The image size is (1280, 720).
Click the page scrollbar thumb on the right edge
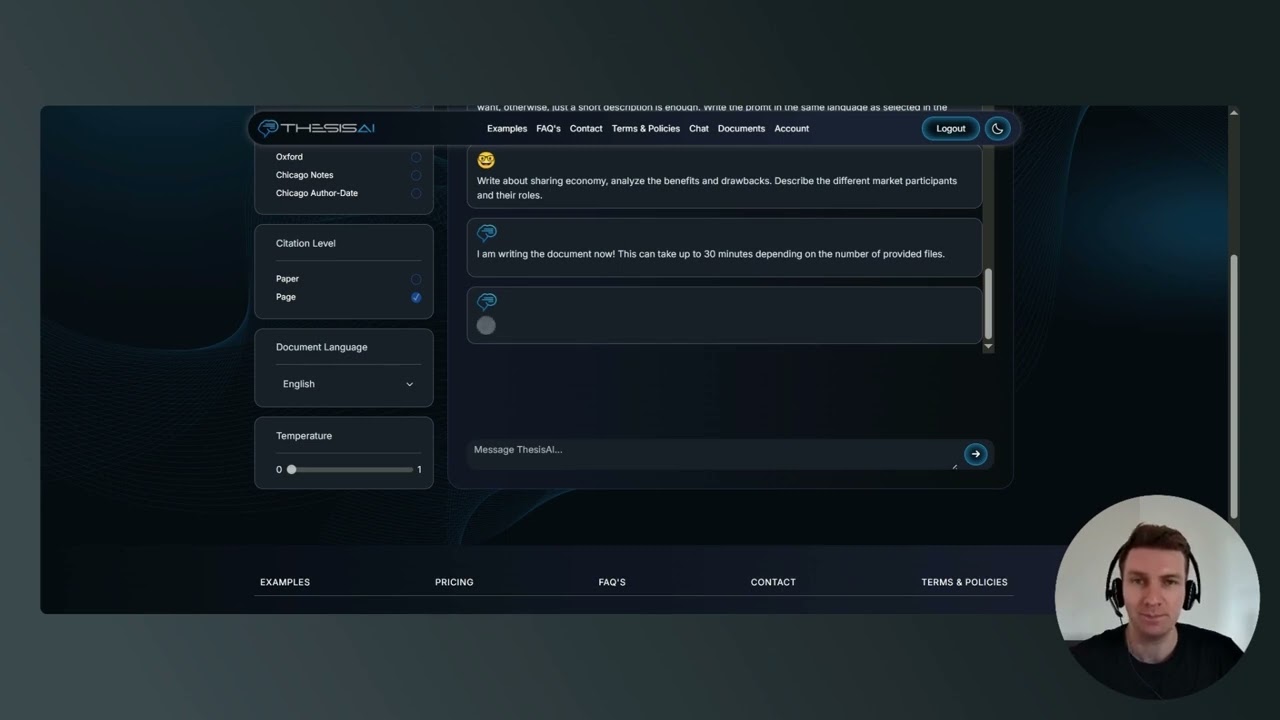click(1233, 386)
